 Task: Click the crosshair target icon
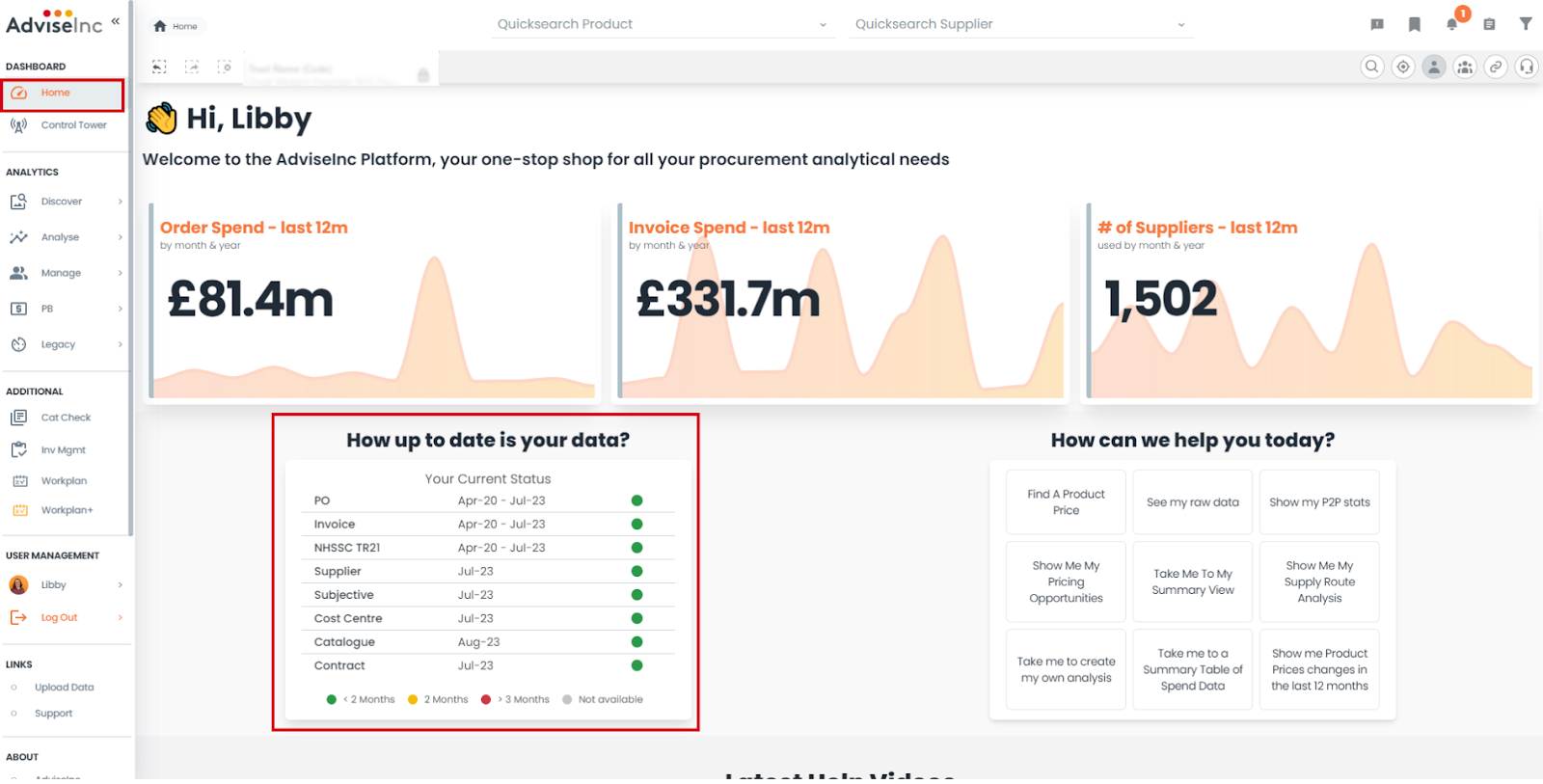coord(1403,67)
